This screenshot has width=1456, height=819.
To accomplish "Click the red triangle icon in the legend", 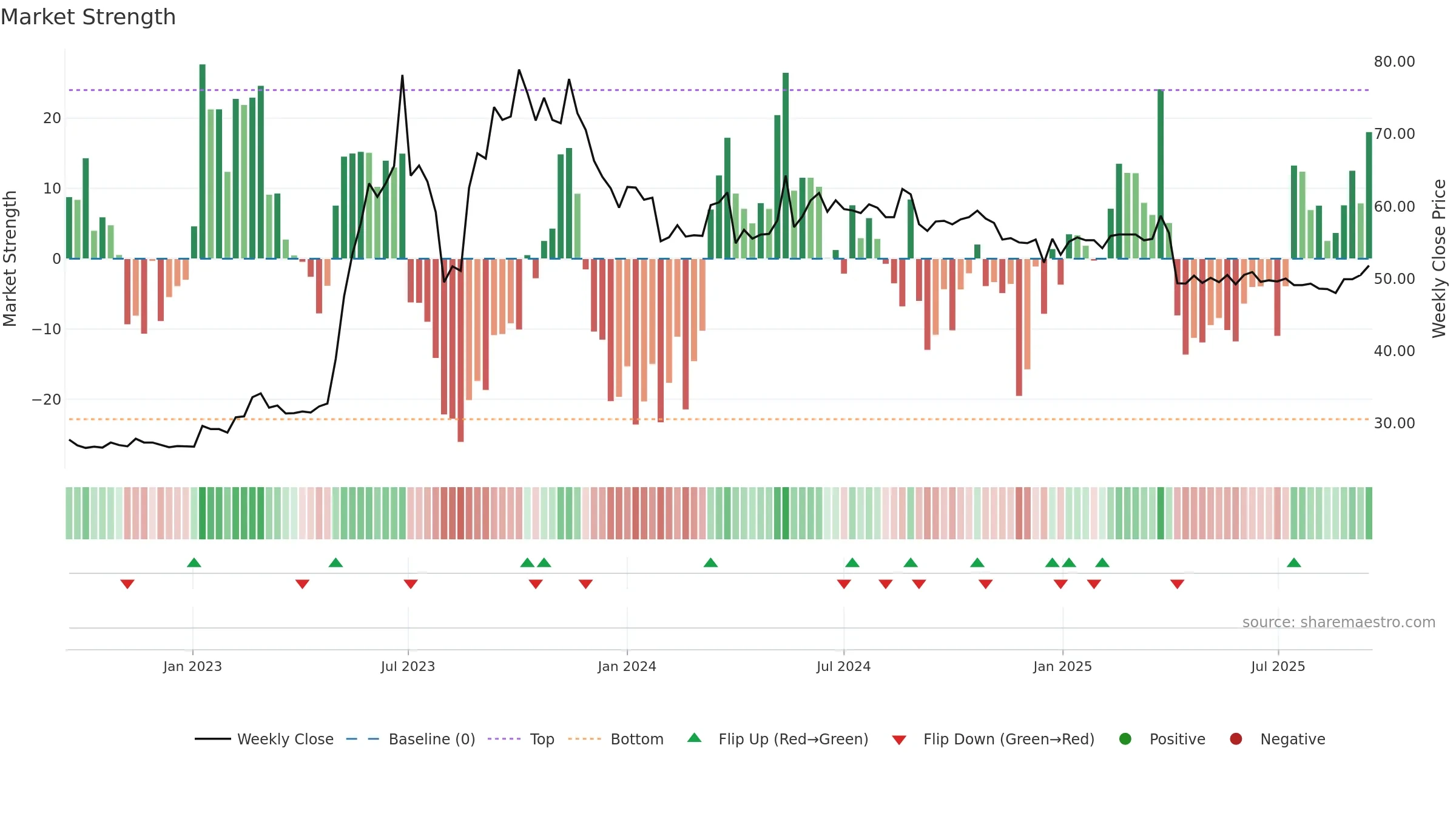I will pyautogui.click(x=899, y=740).
